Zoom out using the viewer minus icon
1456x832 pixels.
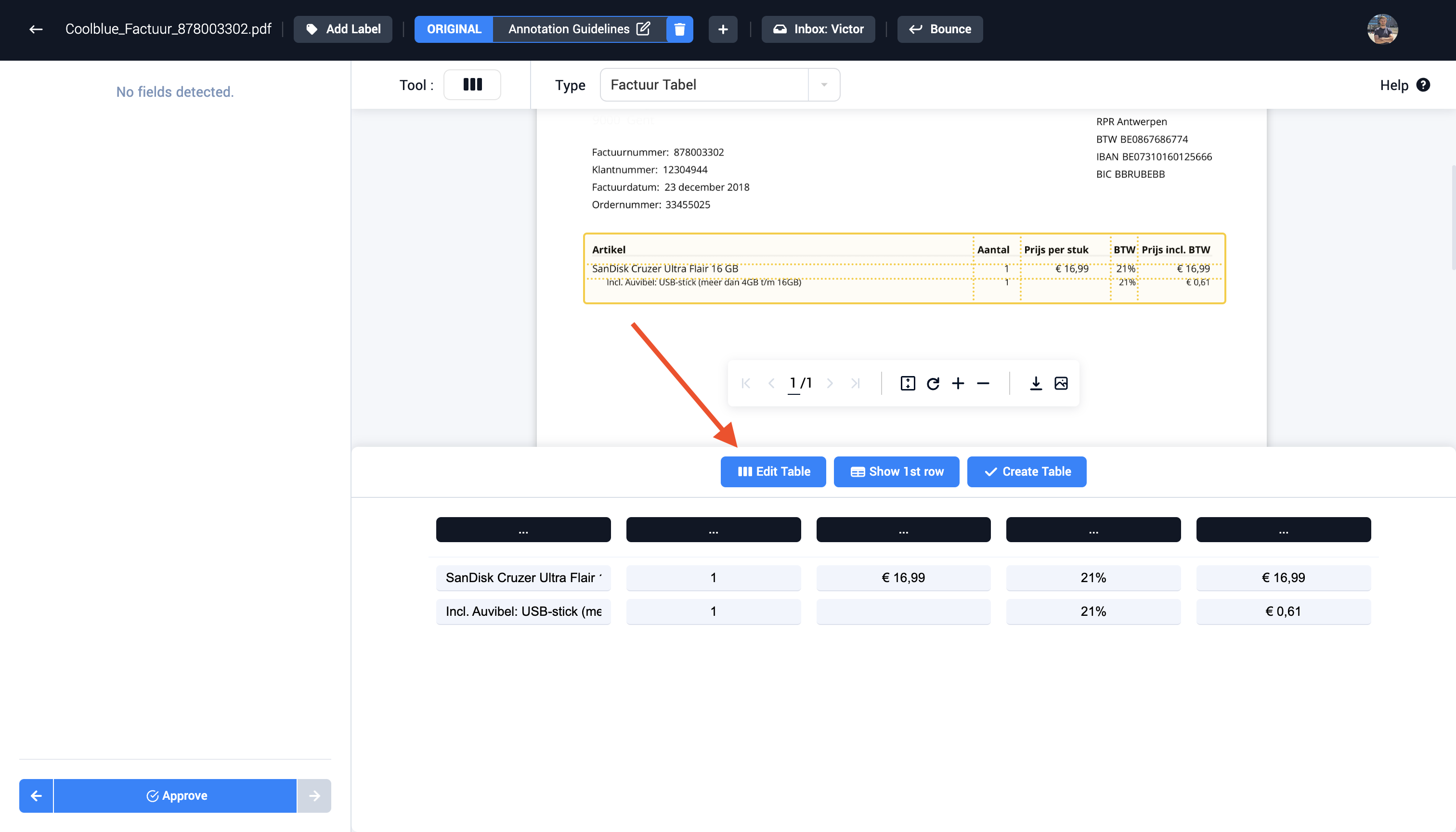983,383
